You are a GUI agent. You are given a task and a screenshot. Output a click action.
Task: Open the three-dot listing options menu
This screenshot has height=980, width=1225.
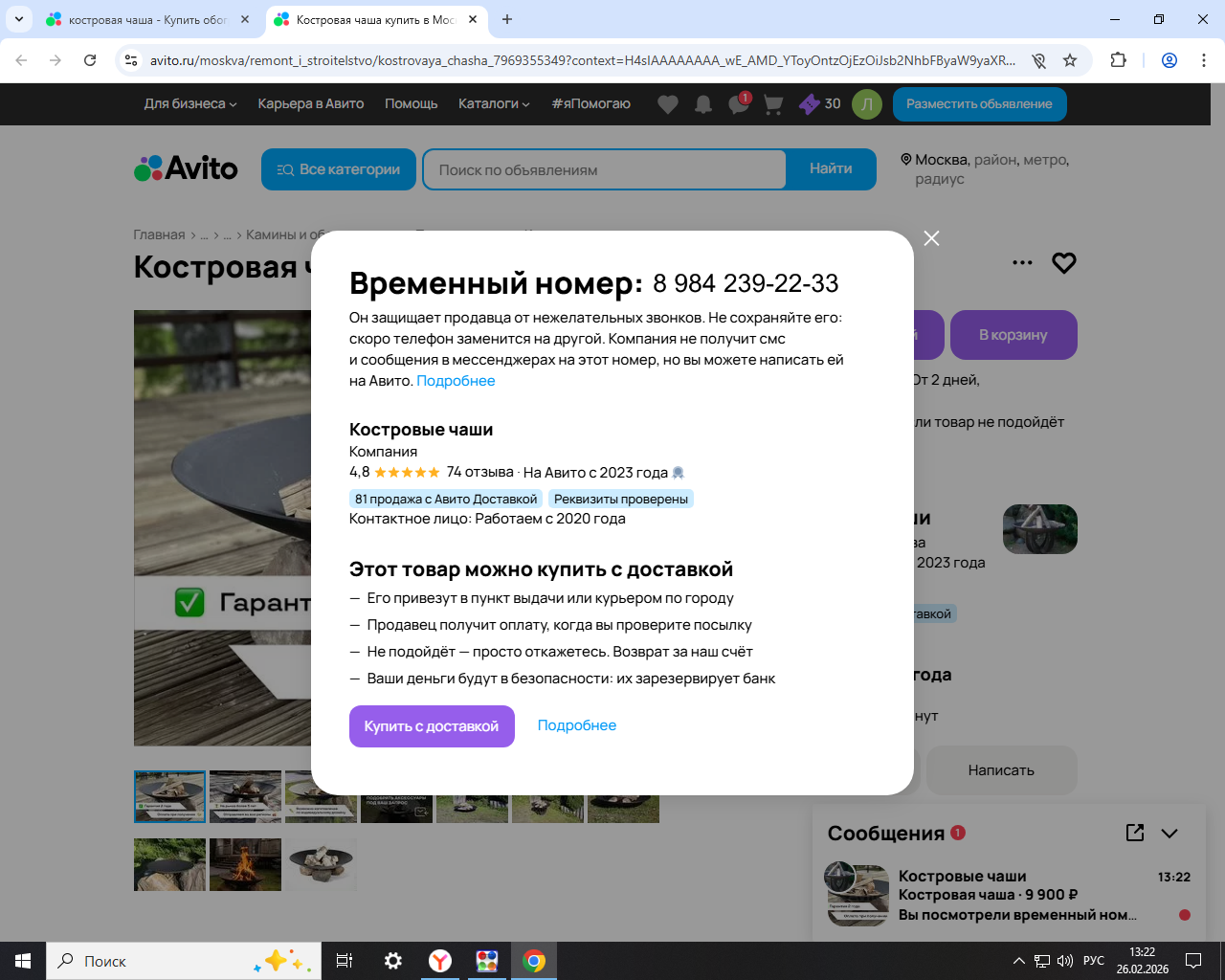point(1022,263)
